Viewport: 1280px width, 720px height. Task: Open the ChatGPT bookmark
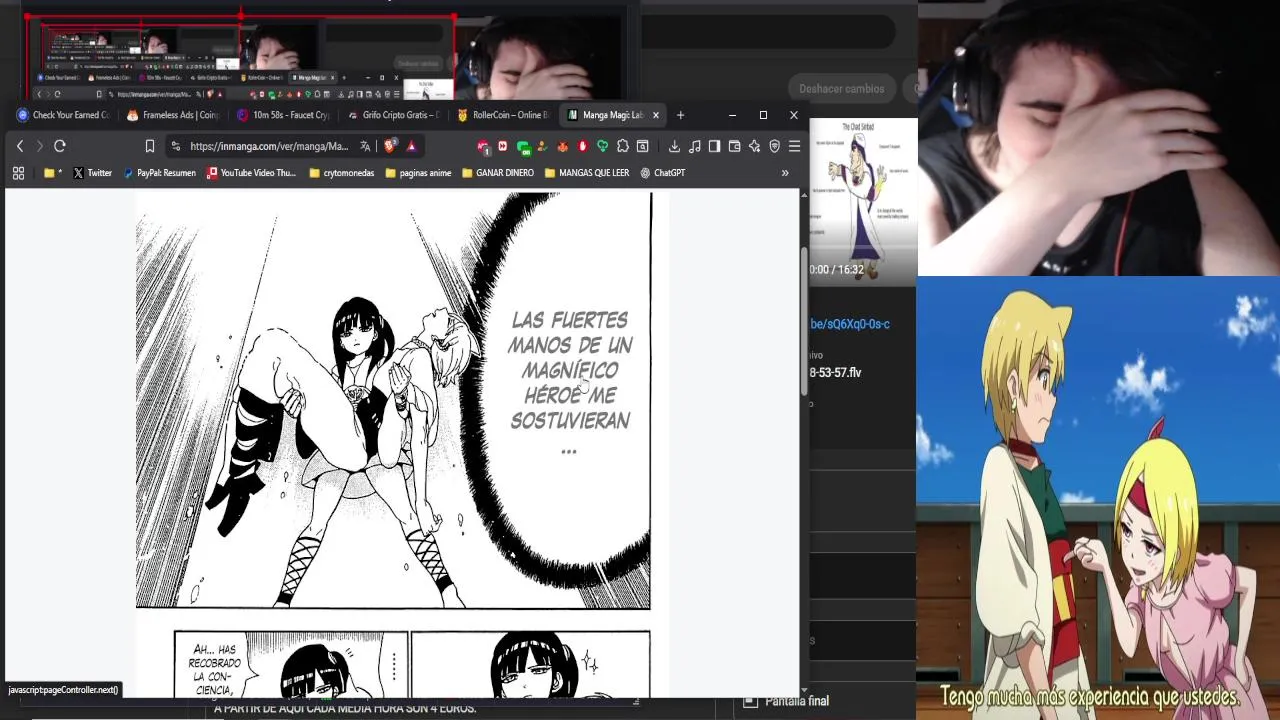coord(663,173)
